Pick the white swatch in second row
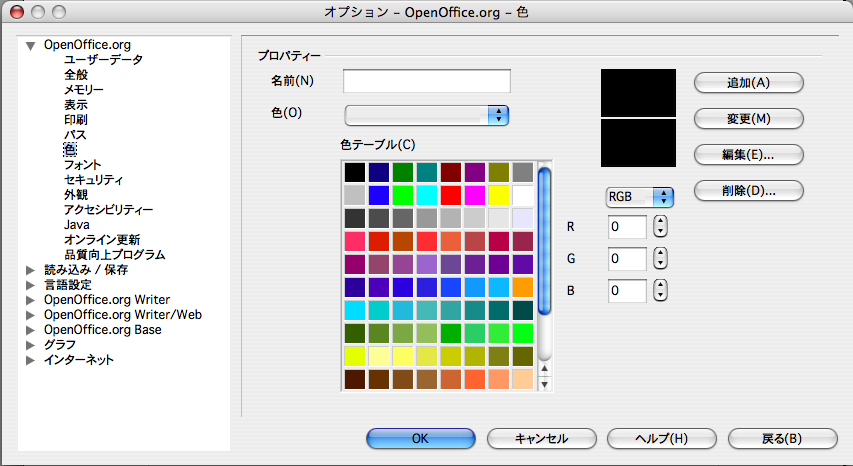Image resolution: width=853 pixels, height=466 pixels. pyautogui.click(x=522, y=195)
